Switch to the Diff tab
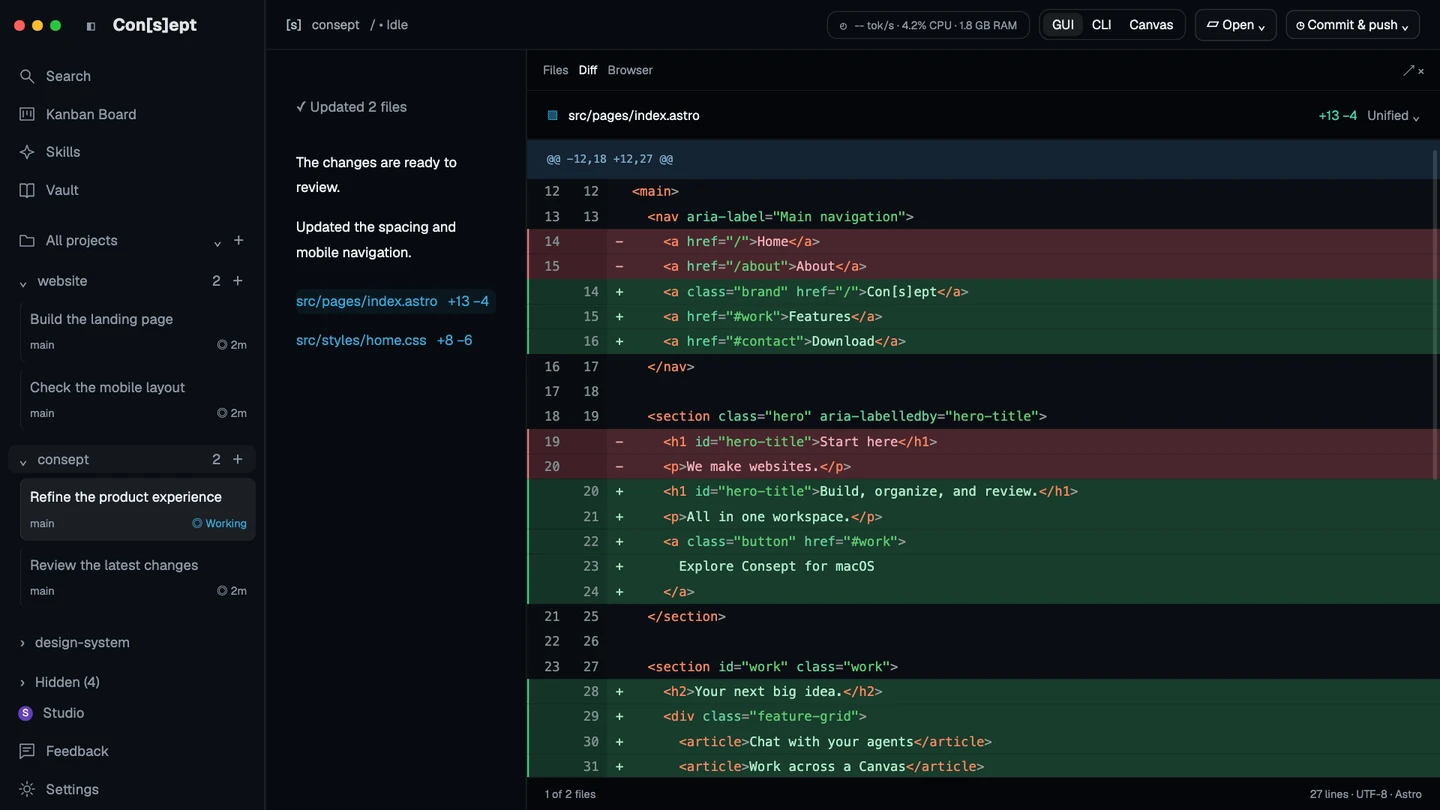The image size is (1440, 810). tap(587, 70)
